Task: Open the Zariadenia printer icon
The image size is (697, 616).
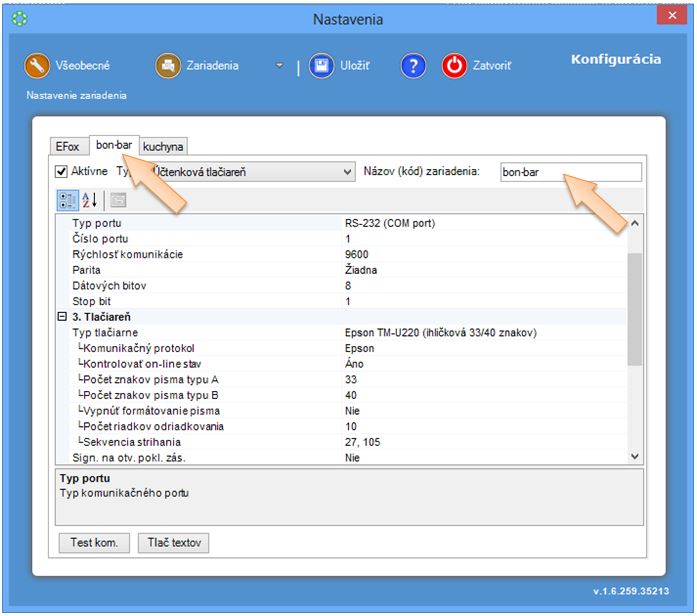Action: (168, 66)
